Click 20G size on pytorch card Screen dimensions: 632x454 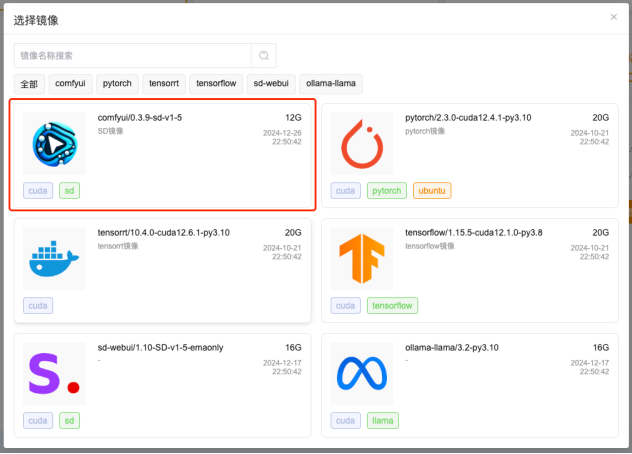pyautogui.click(x=601, y=118)
